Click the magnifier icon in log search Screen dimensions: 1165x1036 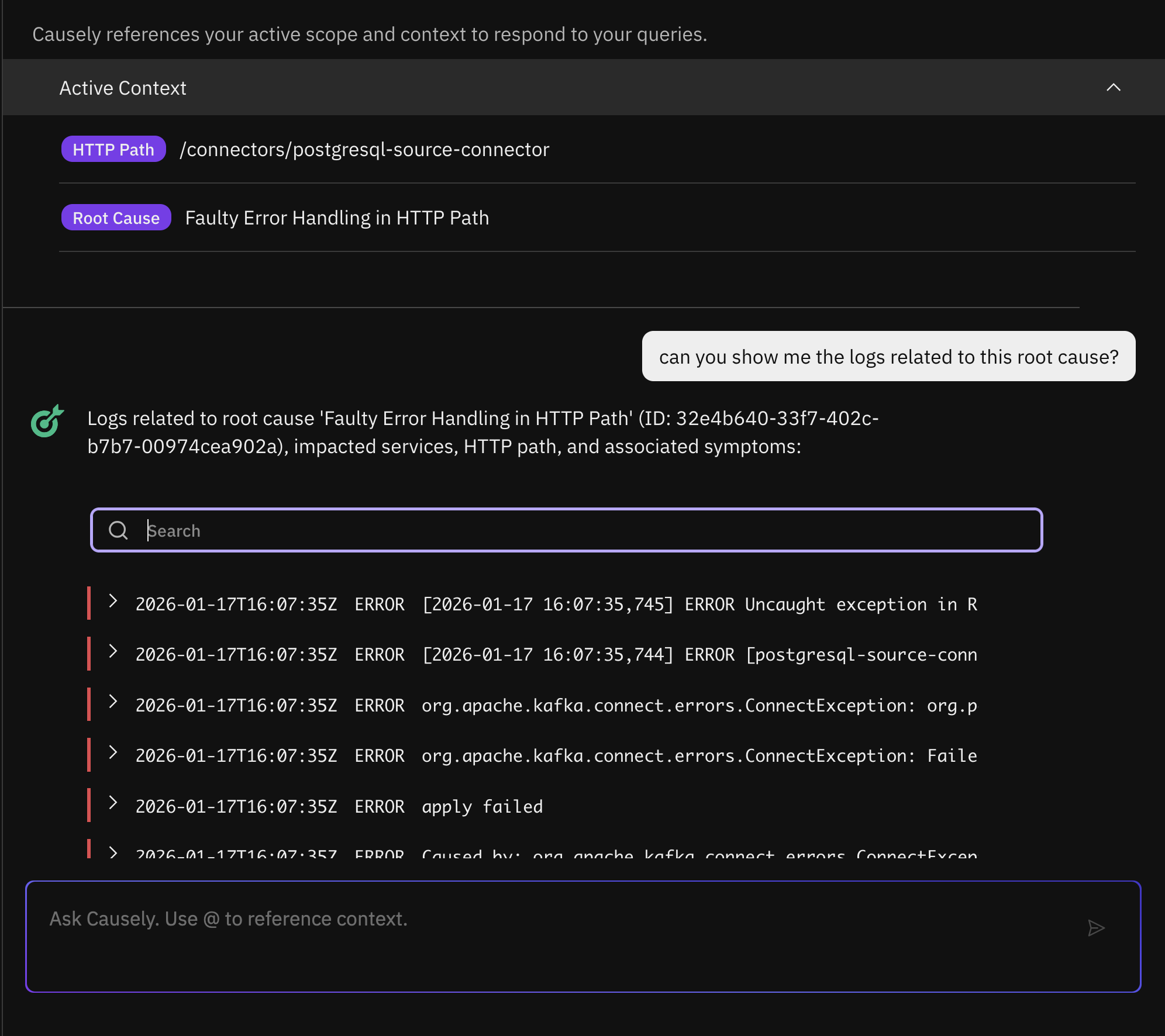pos(118,530)
